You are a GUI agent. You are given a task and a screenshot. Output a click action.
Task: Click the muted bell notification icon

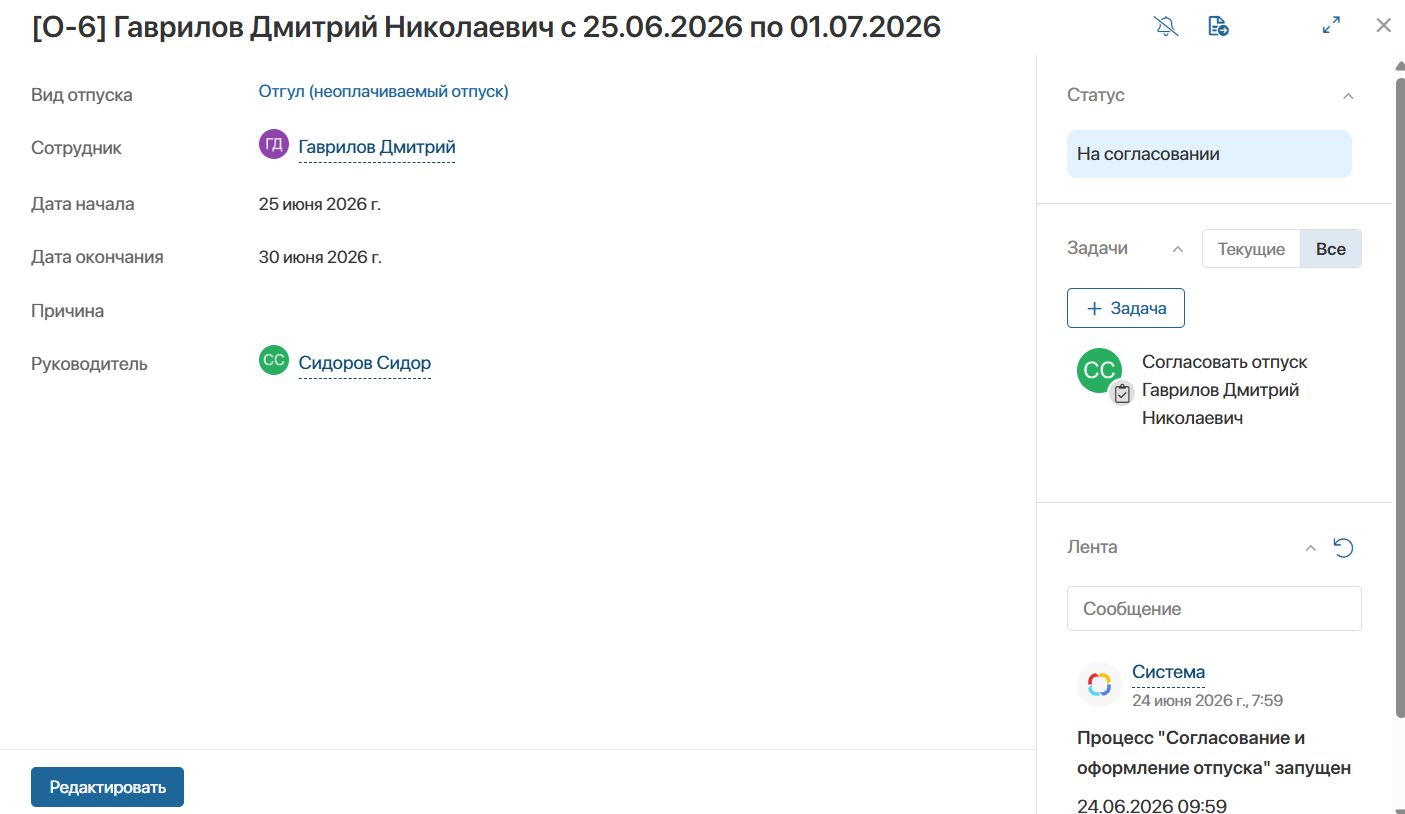tap(1166, 26)
